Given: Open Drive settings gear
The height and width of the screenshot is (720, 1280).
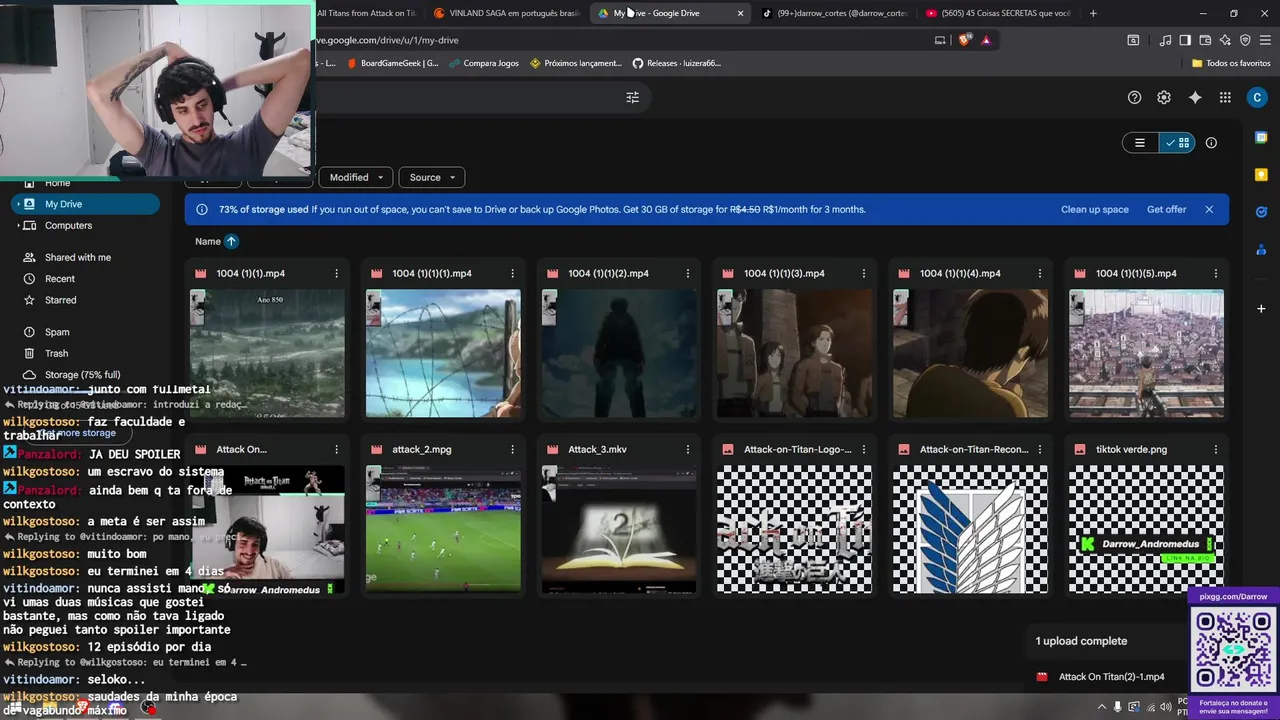Looking at the screenshot, I should 1164,97.
